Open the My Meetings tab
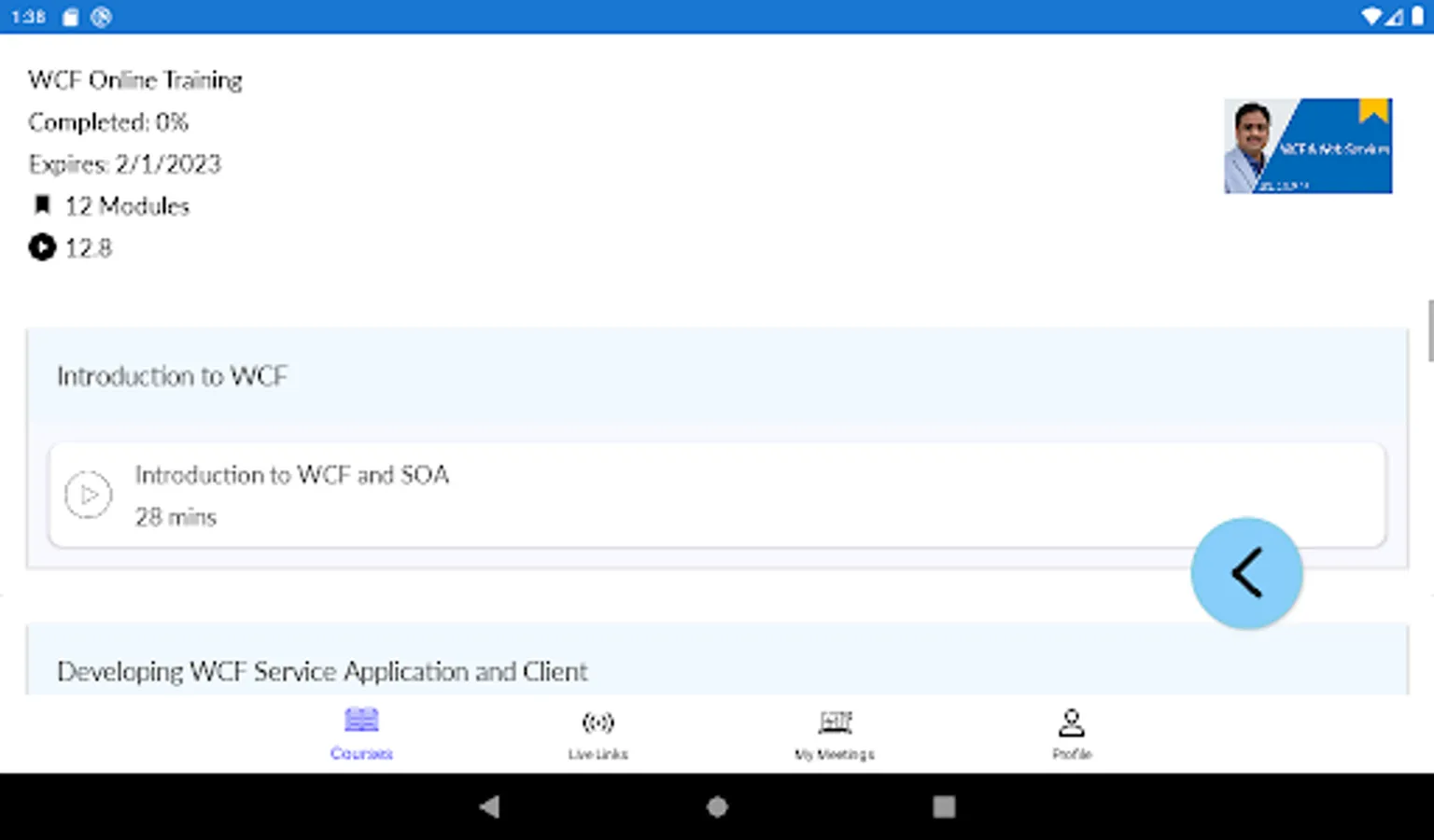The width and height of the screenshot is (1434, 840). tap(835, 734)
